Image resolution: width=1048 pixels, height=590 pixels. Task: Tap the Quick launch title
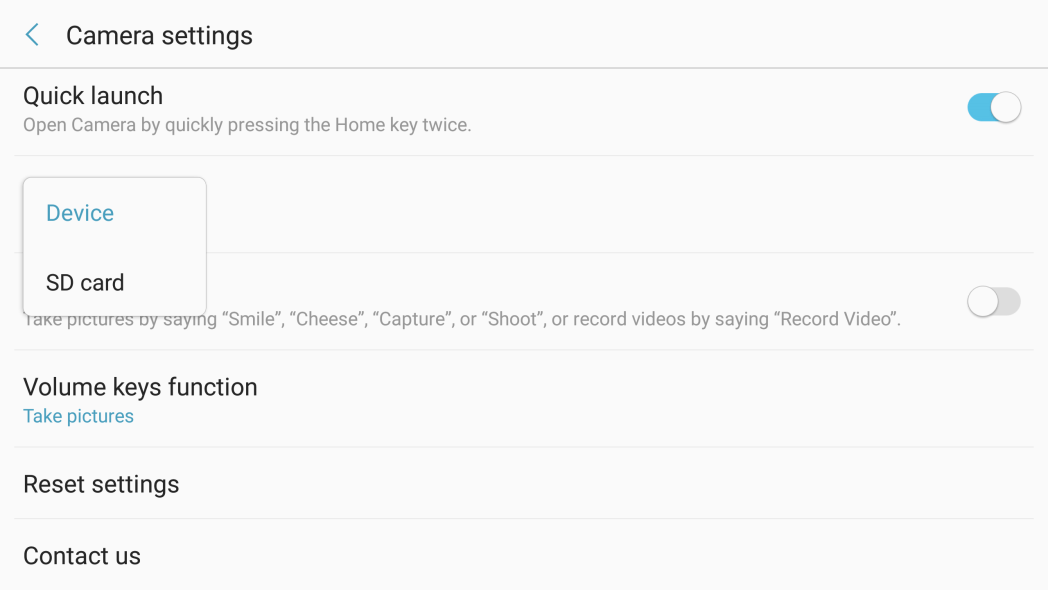[93, 96]
